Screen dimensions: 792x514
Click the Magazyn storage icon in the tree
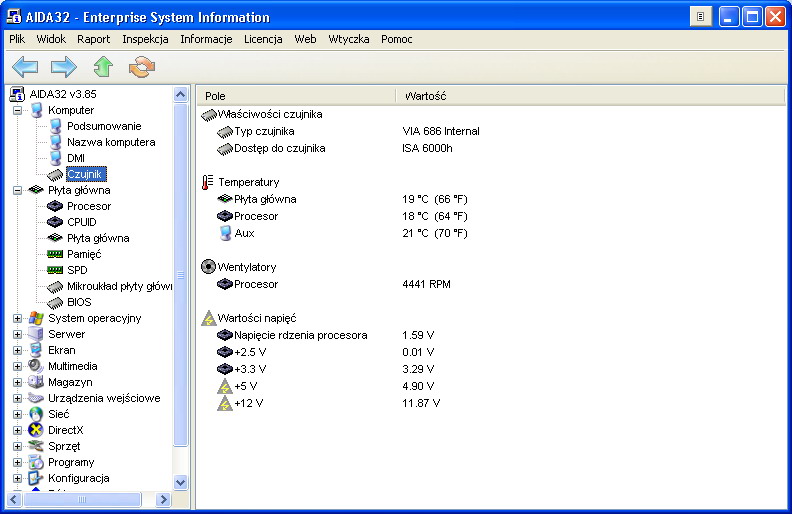[x=36, y=382]
